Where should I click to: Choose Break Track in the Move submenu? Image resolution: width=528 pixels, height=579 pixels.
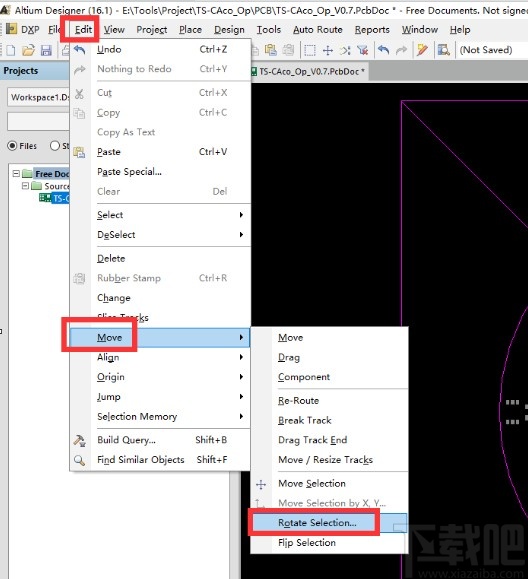[x=329, y=421]
